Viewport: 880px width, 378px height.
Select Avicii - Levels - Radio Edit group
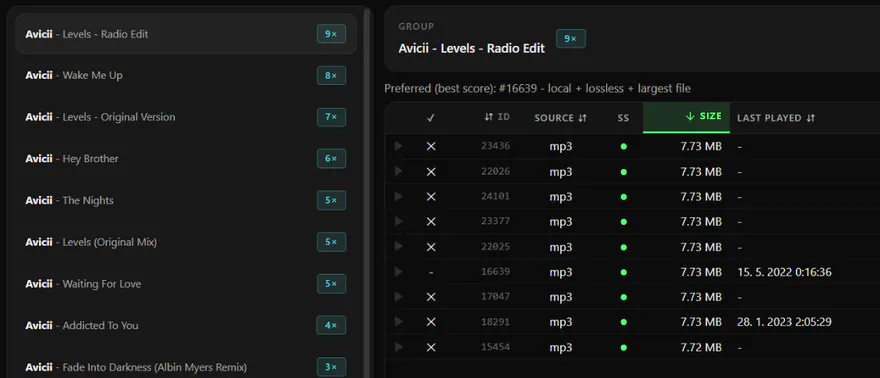tap(186, 34)
